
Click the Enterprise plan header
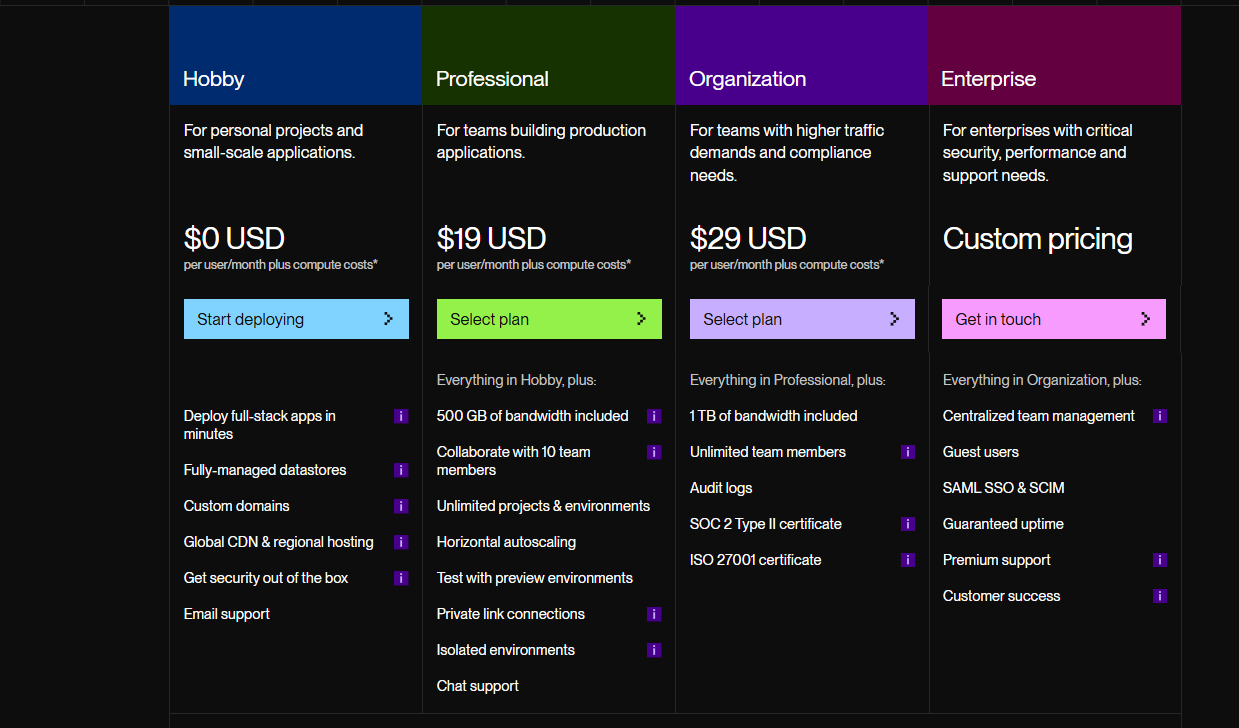click(x=1054, y=55)
